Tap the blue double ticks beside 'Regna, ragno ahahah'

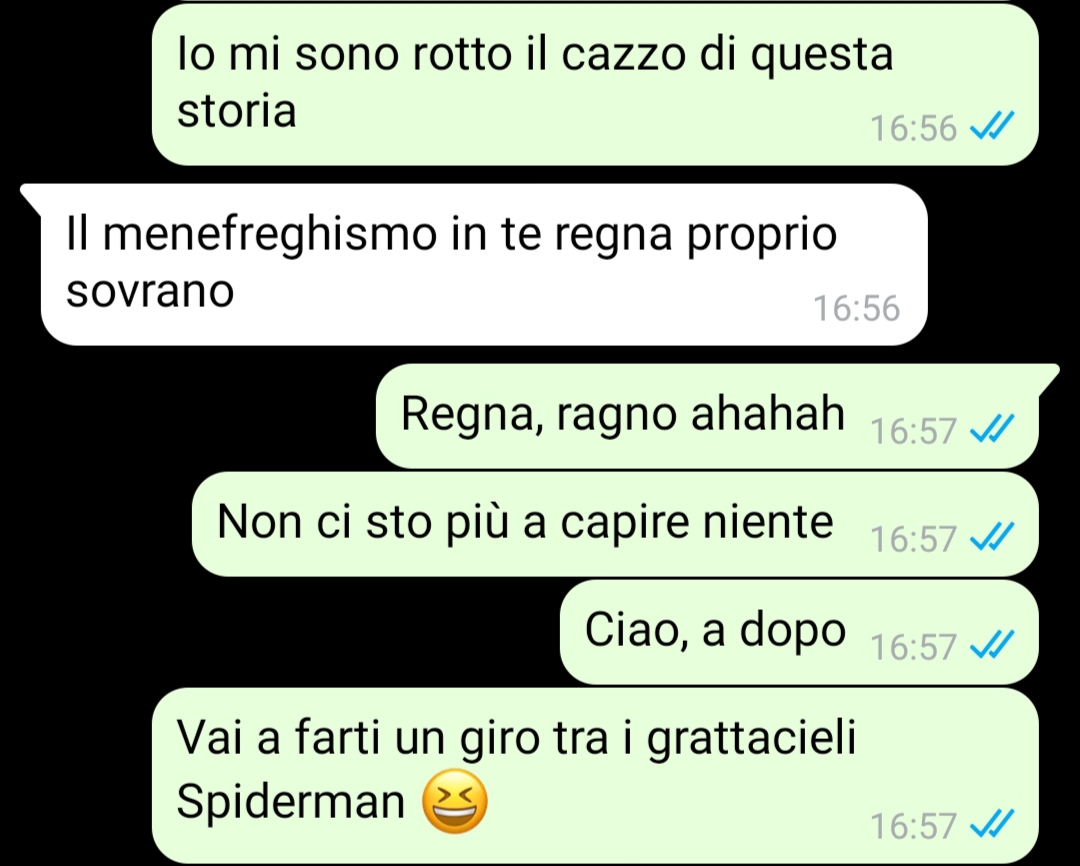(992, 429)
